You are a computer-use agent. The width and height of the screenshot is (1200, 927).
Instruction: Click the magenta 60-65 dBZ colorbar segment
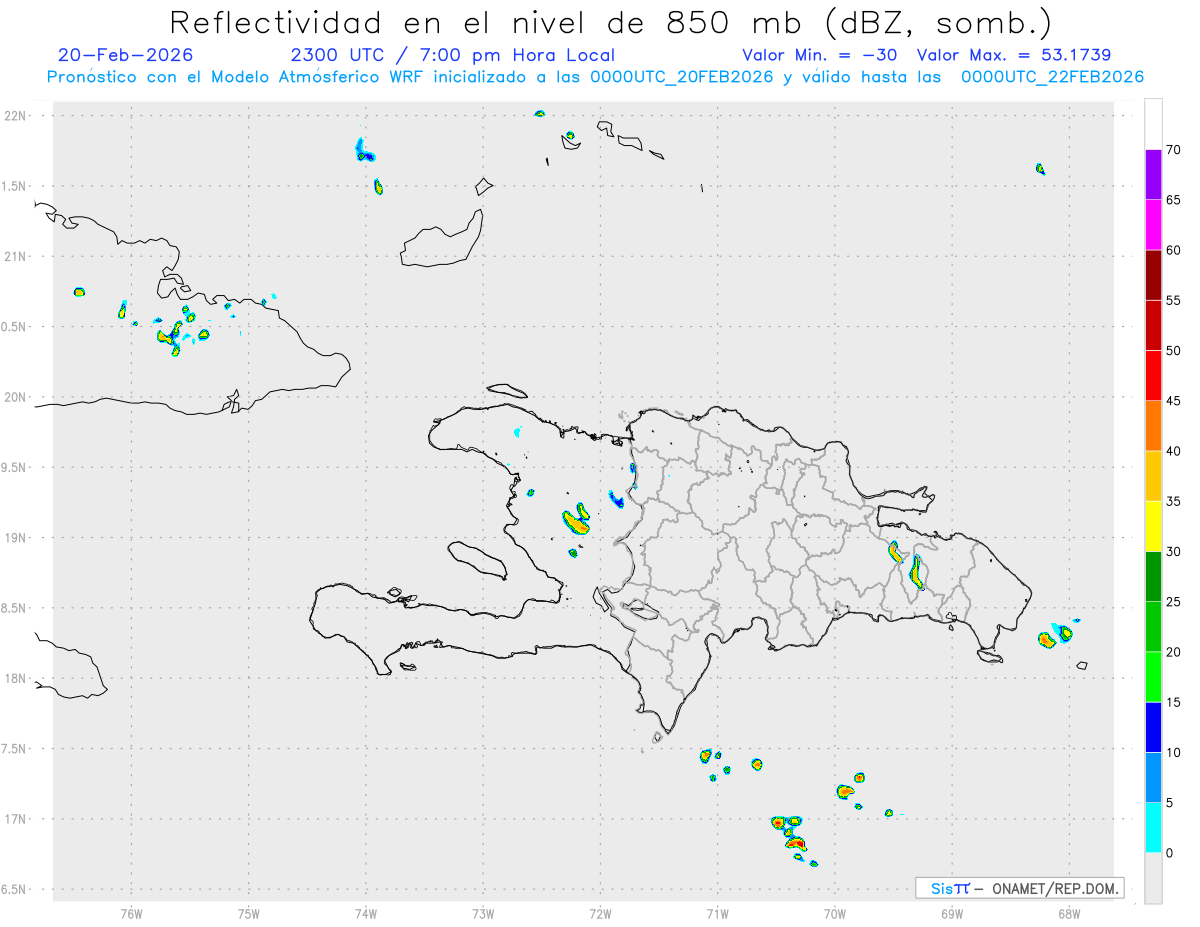[x=1153, y=225]
